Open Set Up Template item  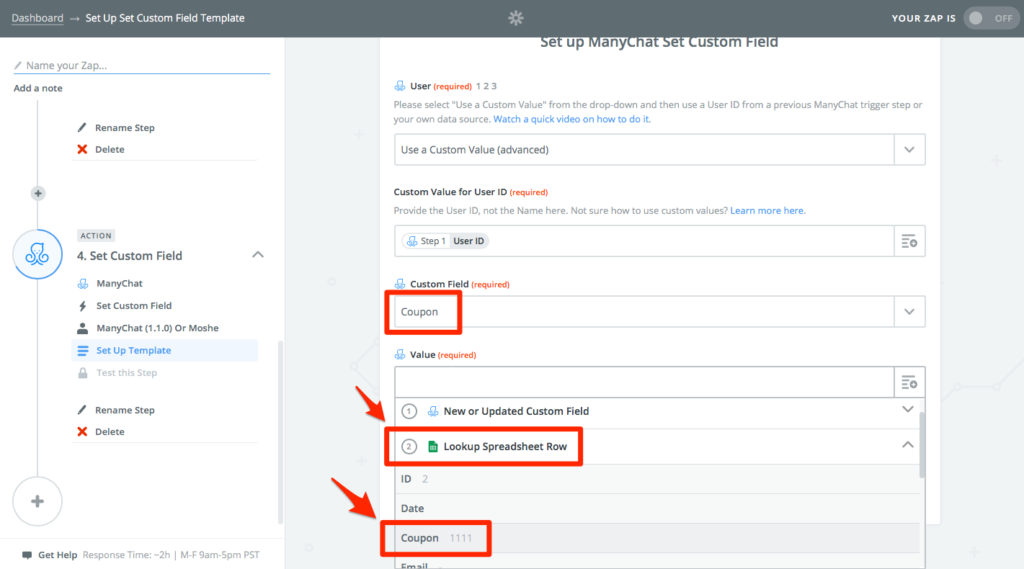click(165, 351)
